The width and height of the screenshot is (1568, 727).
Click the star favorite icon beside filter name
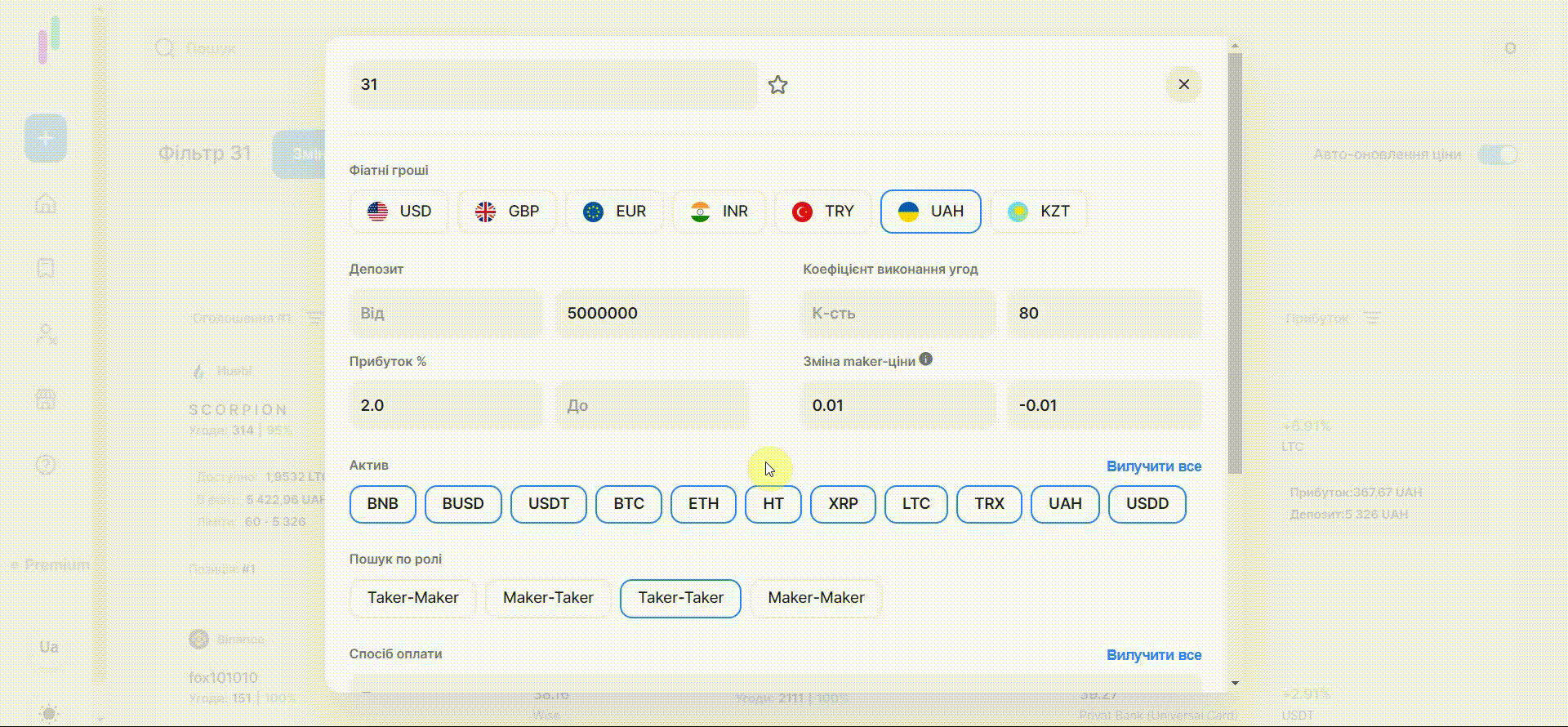click(x=777, y=85)
